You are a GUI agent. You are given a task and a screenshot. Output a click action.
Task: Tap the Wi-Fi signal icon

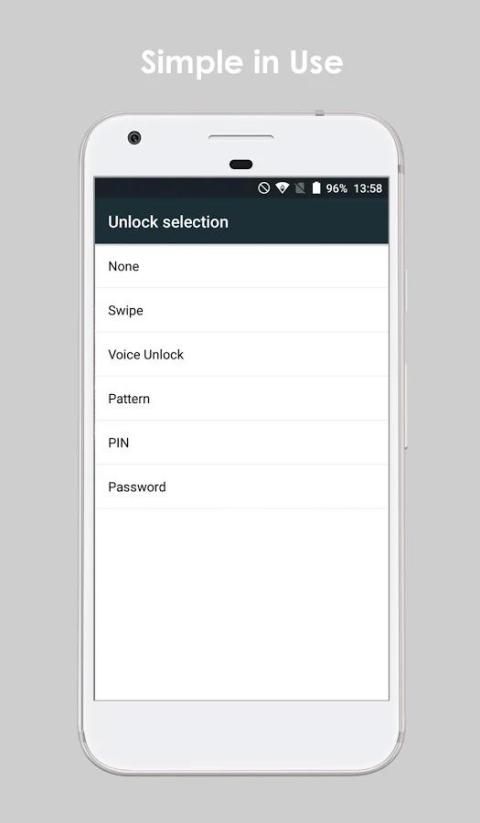pos(282,188)
